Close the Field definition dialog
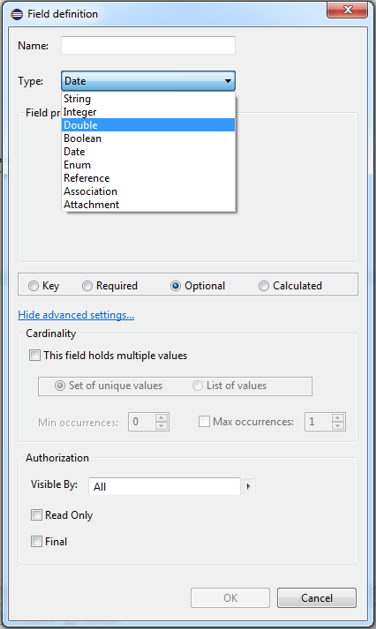The height and width of the screenshot is (629, 376). point(347,10)
